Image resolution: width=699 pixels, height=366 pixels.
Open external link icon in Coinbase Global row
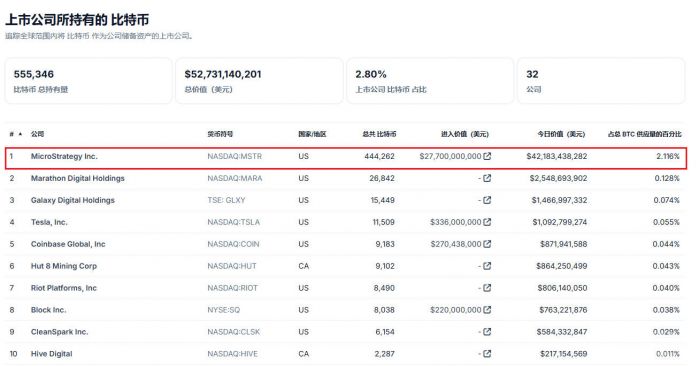tap(487, 244)
